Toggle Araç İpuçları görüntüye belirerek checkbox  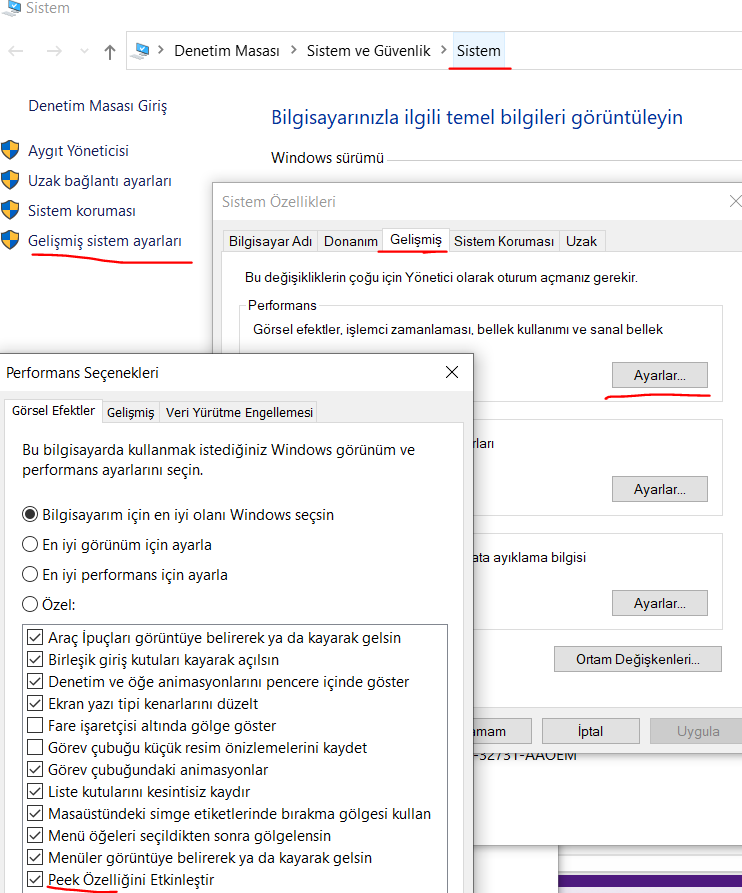click(x=35, y=637)
